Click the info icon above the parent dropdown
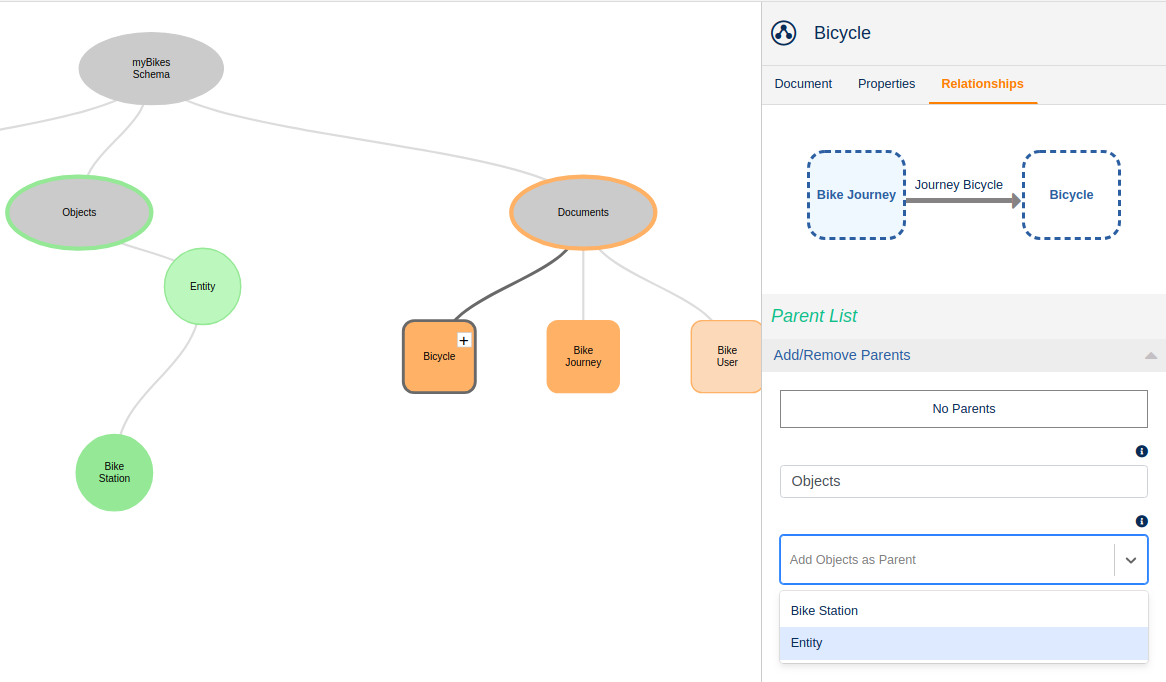 coord(1141,521)
